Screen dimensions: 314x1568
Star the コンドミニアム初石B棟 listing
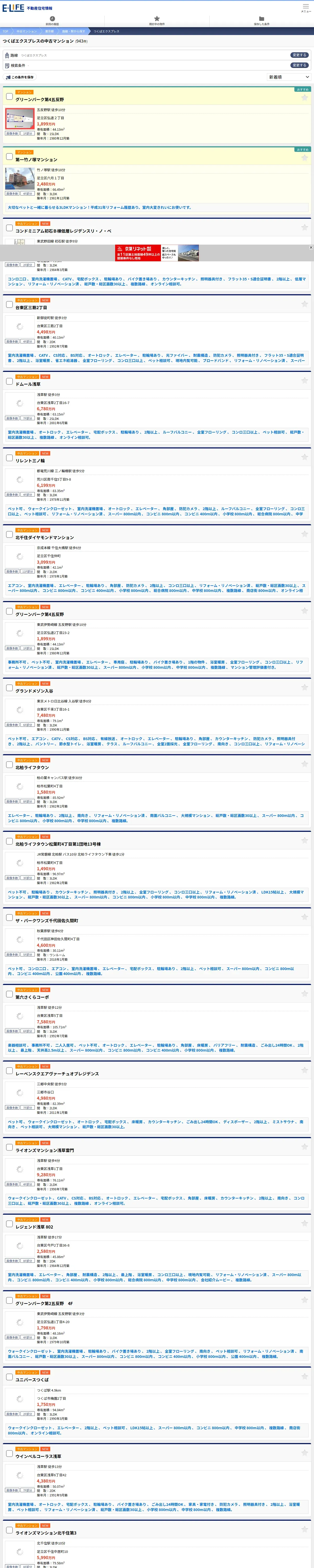coord(304,227)
